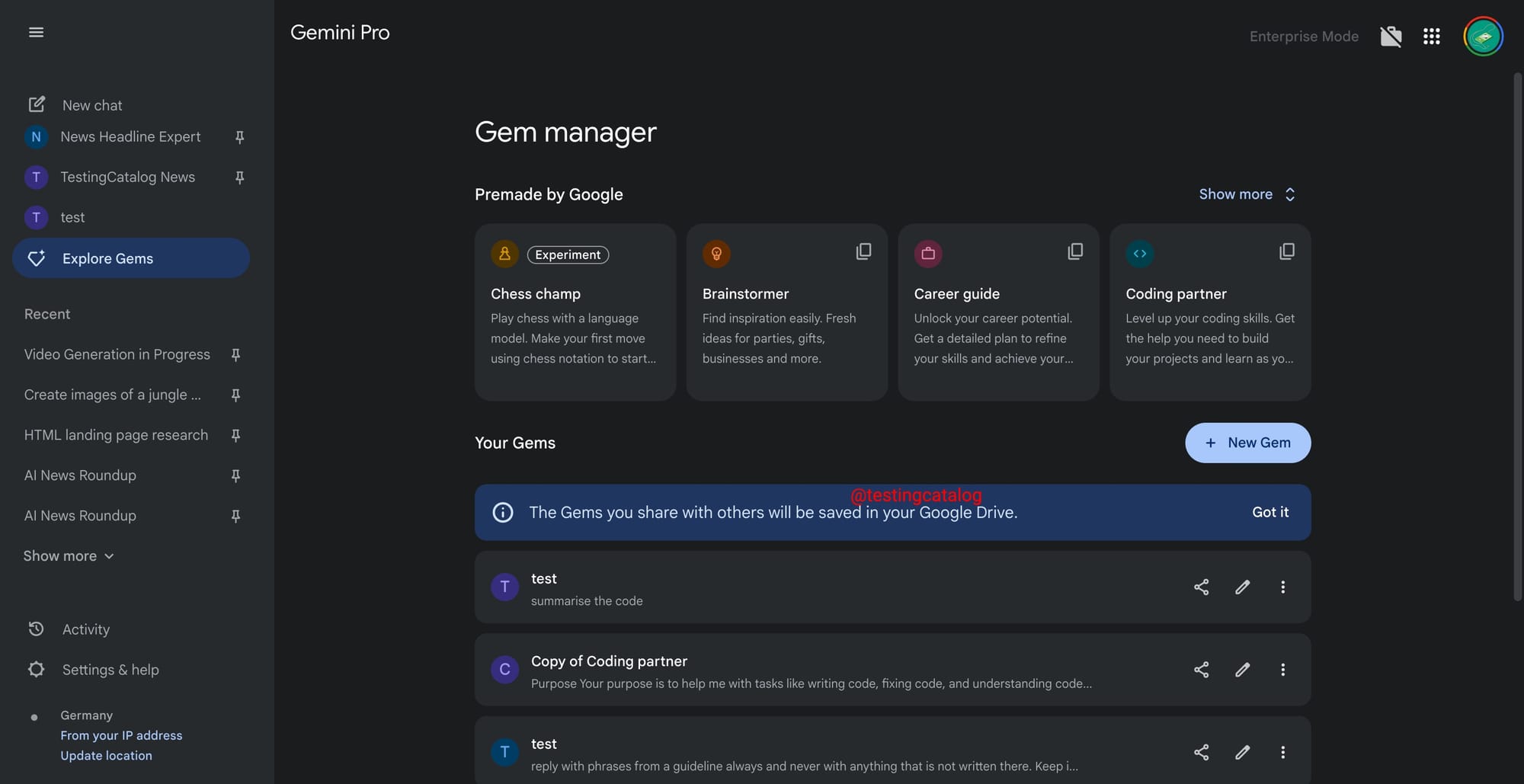Image resolution: width=1524 pixels, height=784 pixels.
Task: Open the Brainstormer gem card title
Action: [x=745, y=294]
